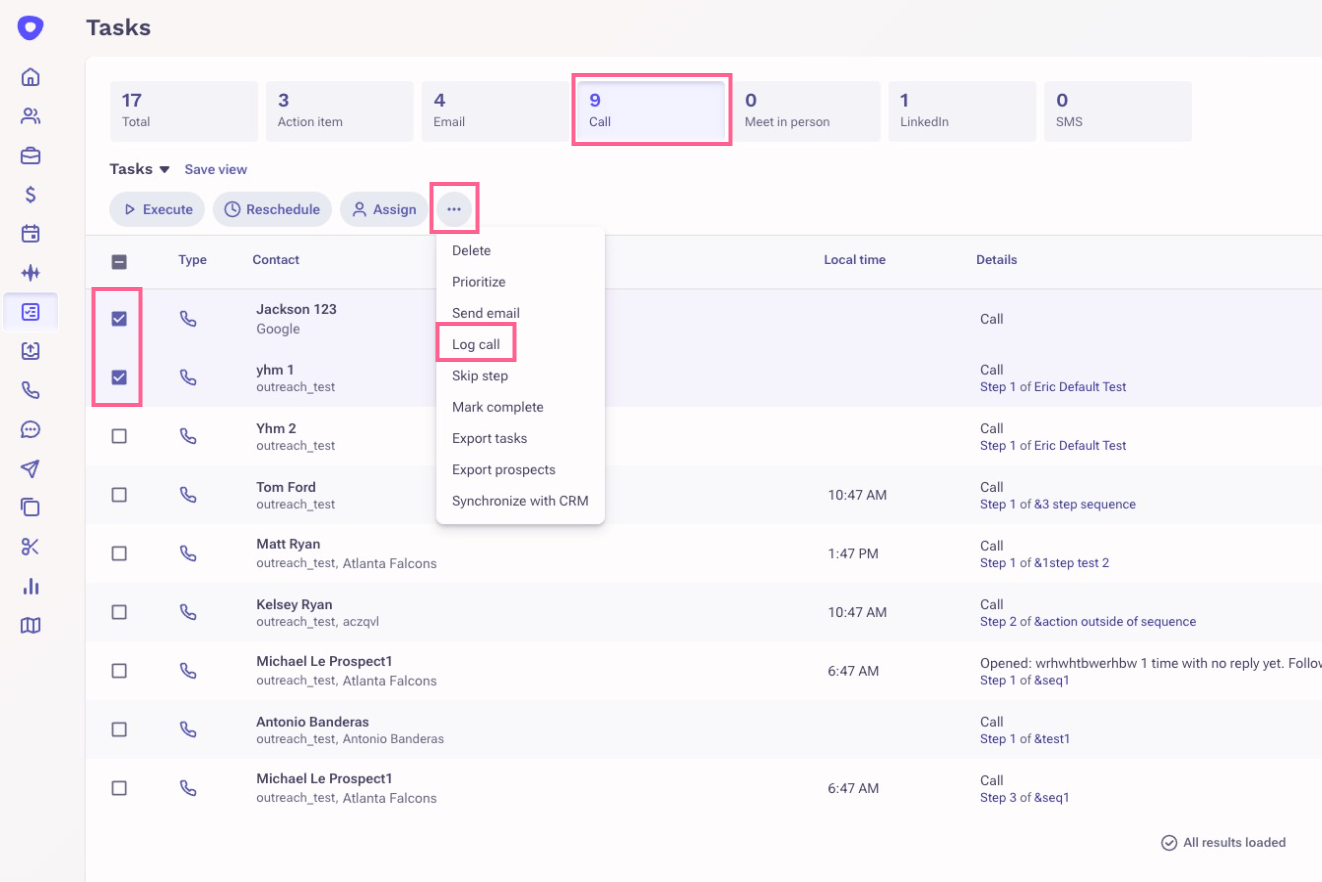1322x882 pixels.
Task: Check the Kelsey Ryan task checkbox
Action: pos(119,612)
